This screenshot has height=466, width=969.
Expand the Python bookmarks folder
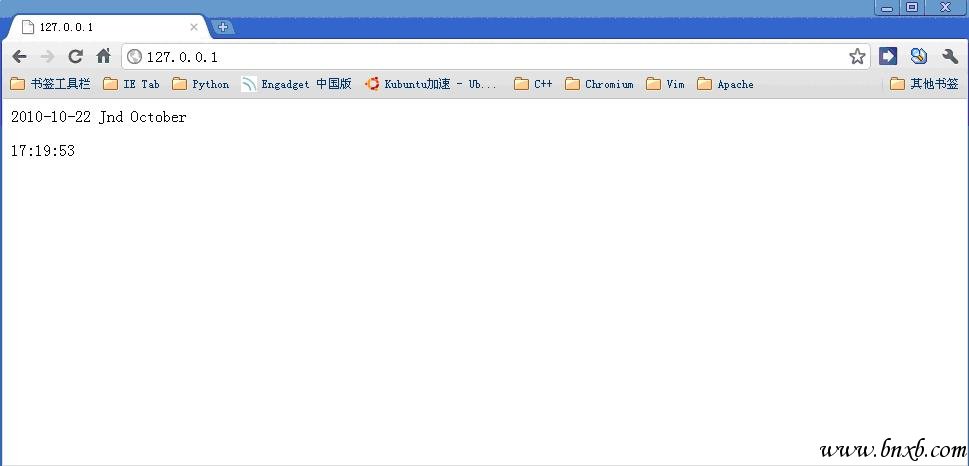(x=200, y=85)
